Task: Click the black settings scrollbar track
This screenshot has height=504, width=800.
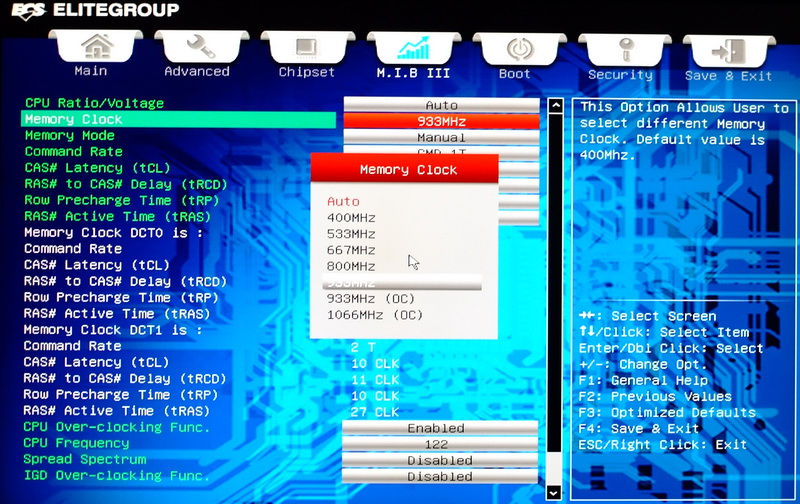Action: point(555,283)
